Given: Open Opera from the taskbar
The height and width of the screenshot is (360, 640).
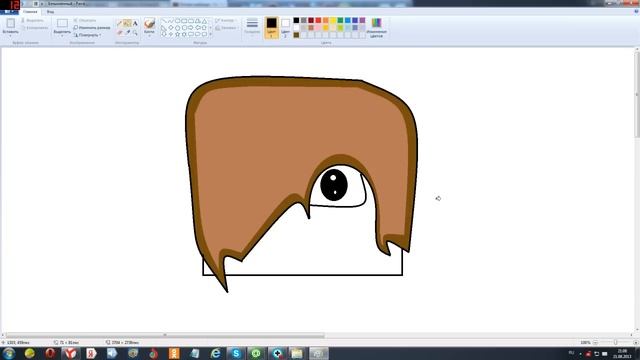Looking at the screenshot, I should [50, 353].
